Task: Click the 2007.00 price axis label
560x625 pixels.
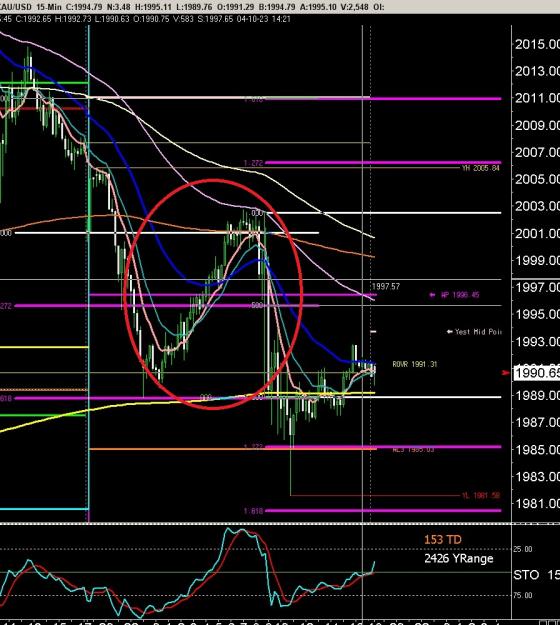Action: click(x=537, y=152)
